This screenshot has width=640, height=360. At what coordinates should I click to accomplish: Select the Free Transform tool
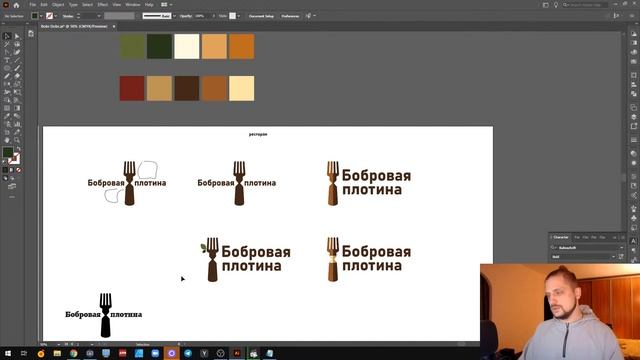[17, 92]
